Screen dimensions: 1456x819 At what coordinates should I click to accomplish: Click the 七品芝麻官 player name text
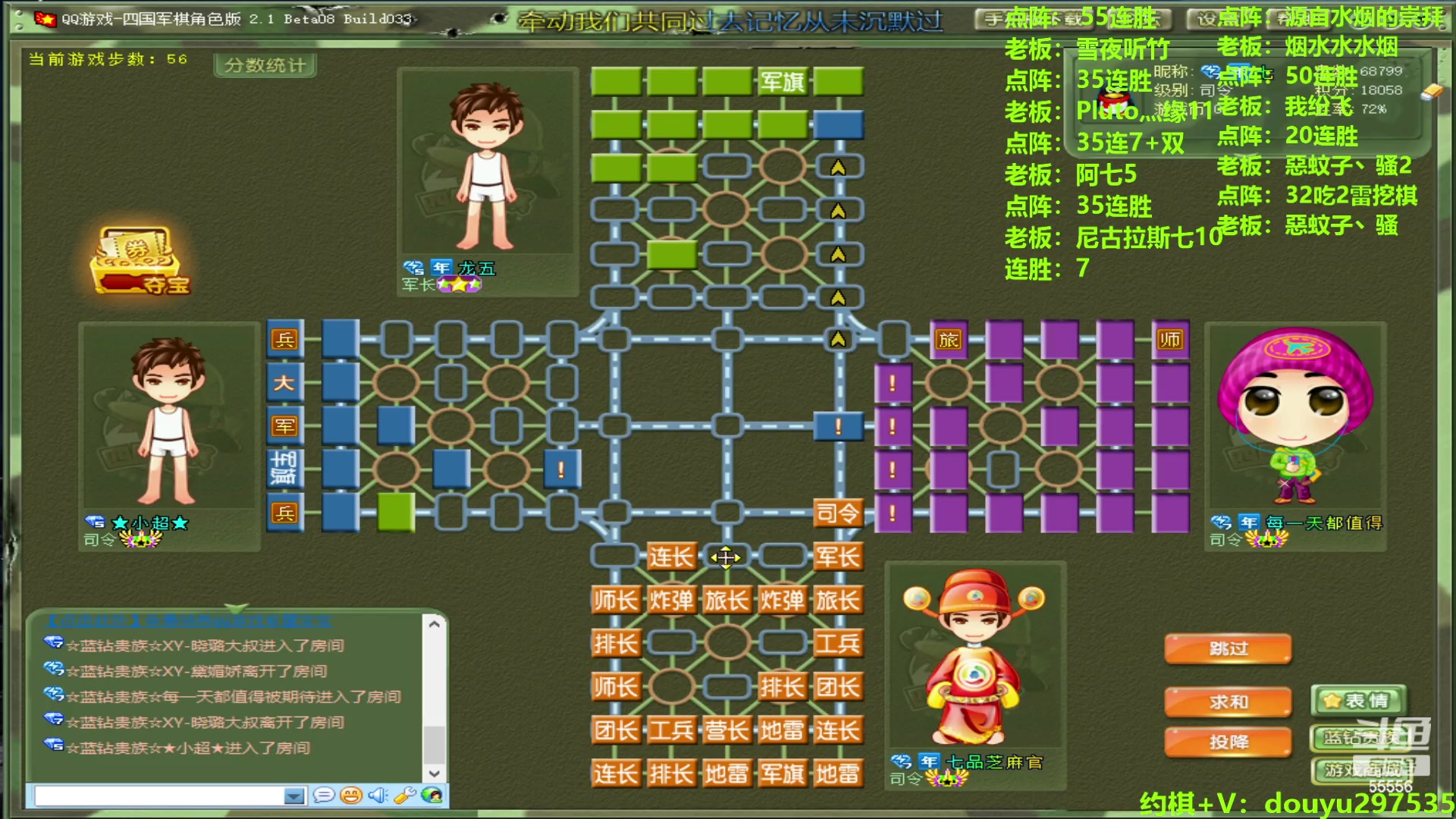[x=994, y=761]
